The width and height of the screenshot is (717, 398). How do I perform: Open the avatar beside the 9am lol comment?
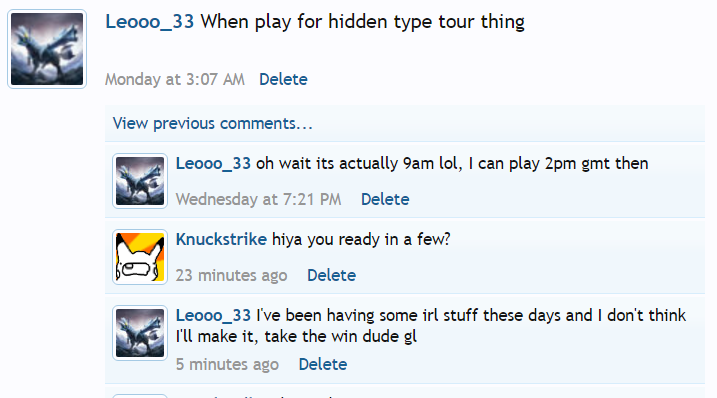tap(140, 181)
